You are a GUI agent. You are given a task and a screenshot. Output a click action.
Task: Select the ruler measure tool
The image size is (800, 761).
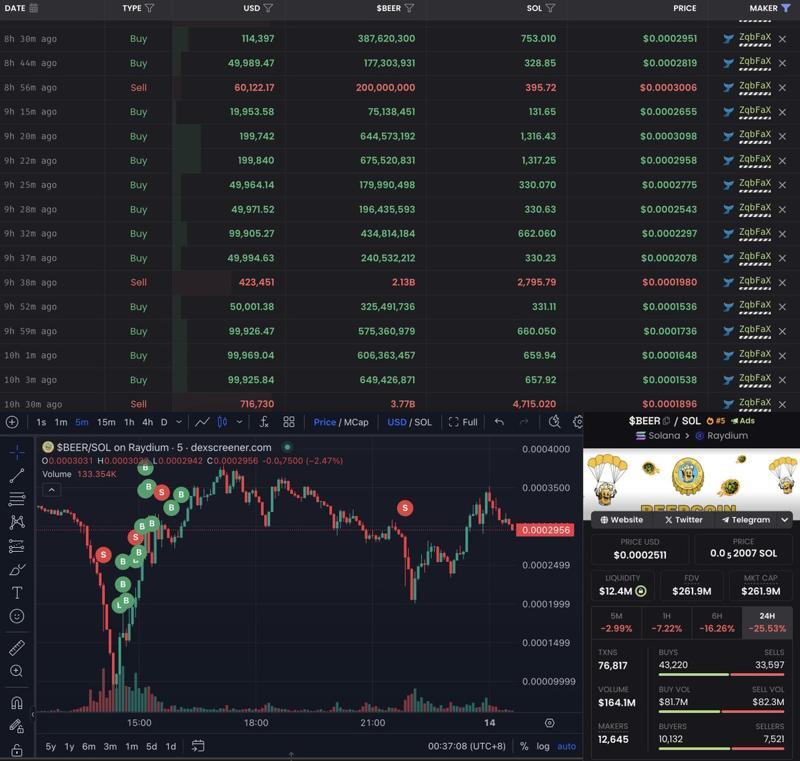[17, 648]
